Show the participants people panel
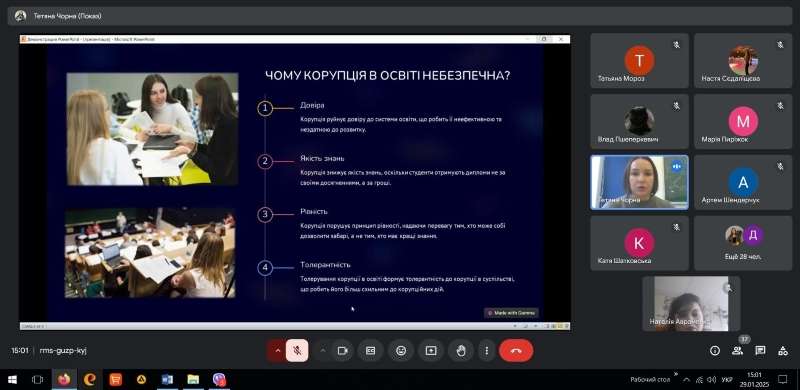800x390 pixels. click(737, 351)
